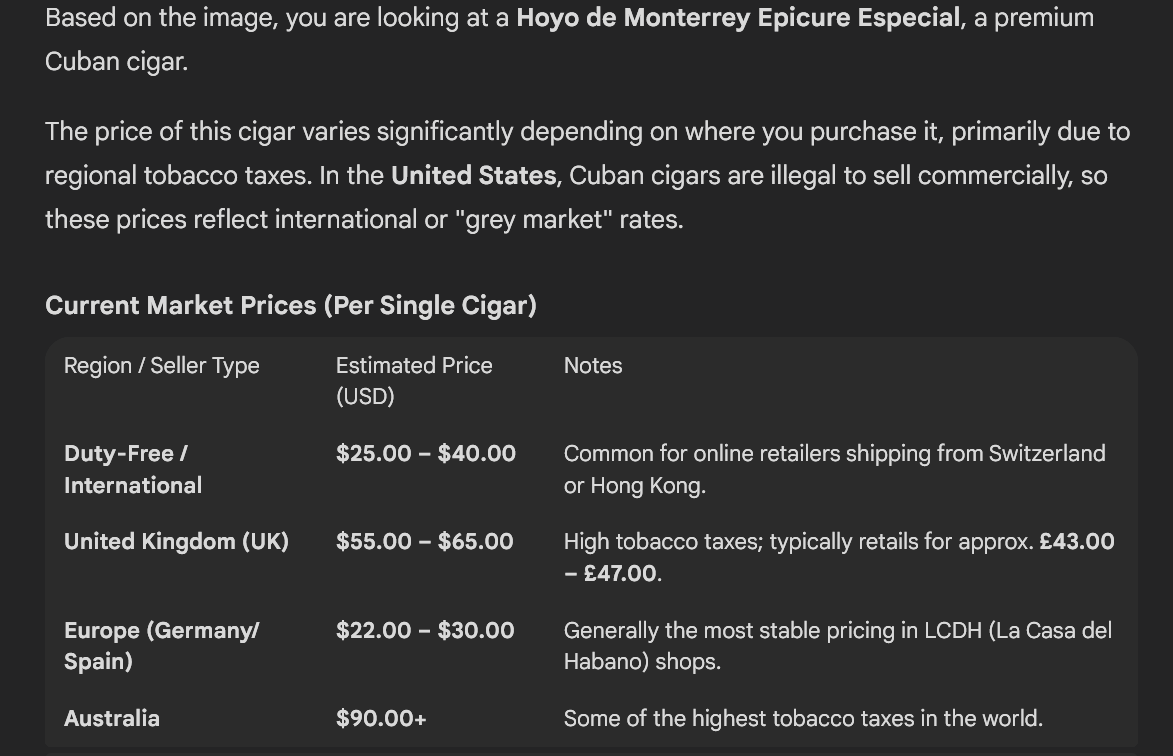Image resolution: width=1173 pixels, height=756 pixels.
Task: Select the Europe (Germany/Spain) row label
Action: click(161, 646)
